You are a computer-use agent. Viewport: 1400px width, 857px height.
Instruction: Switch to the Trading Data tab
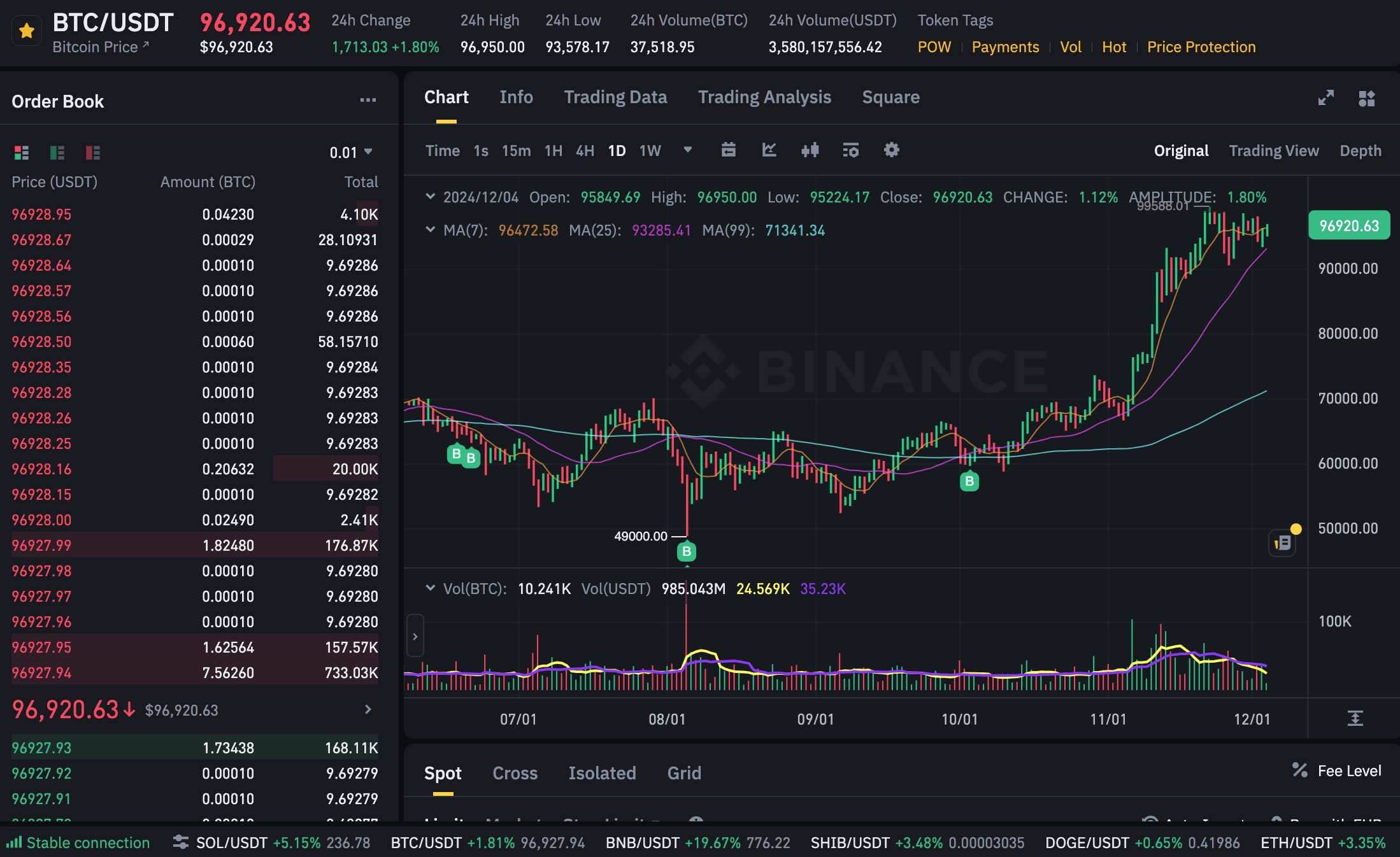tap(615, 97)
